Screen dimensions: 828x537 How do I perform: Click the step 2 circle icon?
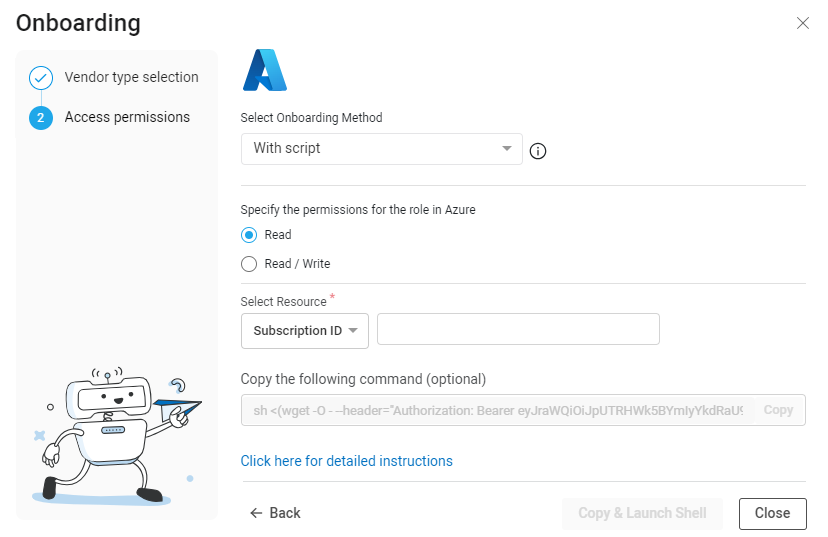41,118
